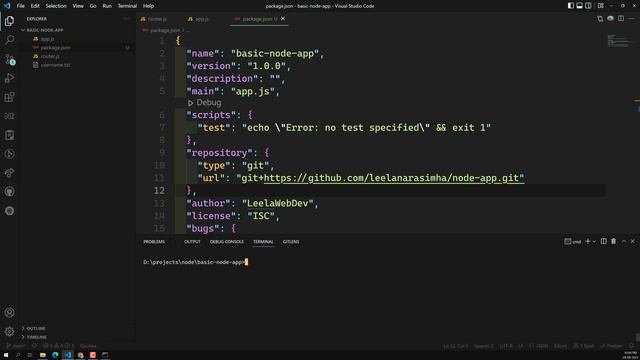This screenshot has width=640, height=360.
Task: Toggle the secondary side bar layout icon
Action: 588,6
